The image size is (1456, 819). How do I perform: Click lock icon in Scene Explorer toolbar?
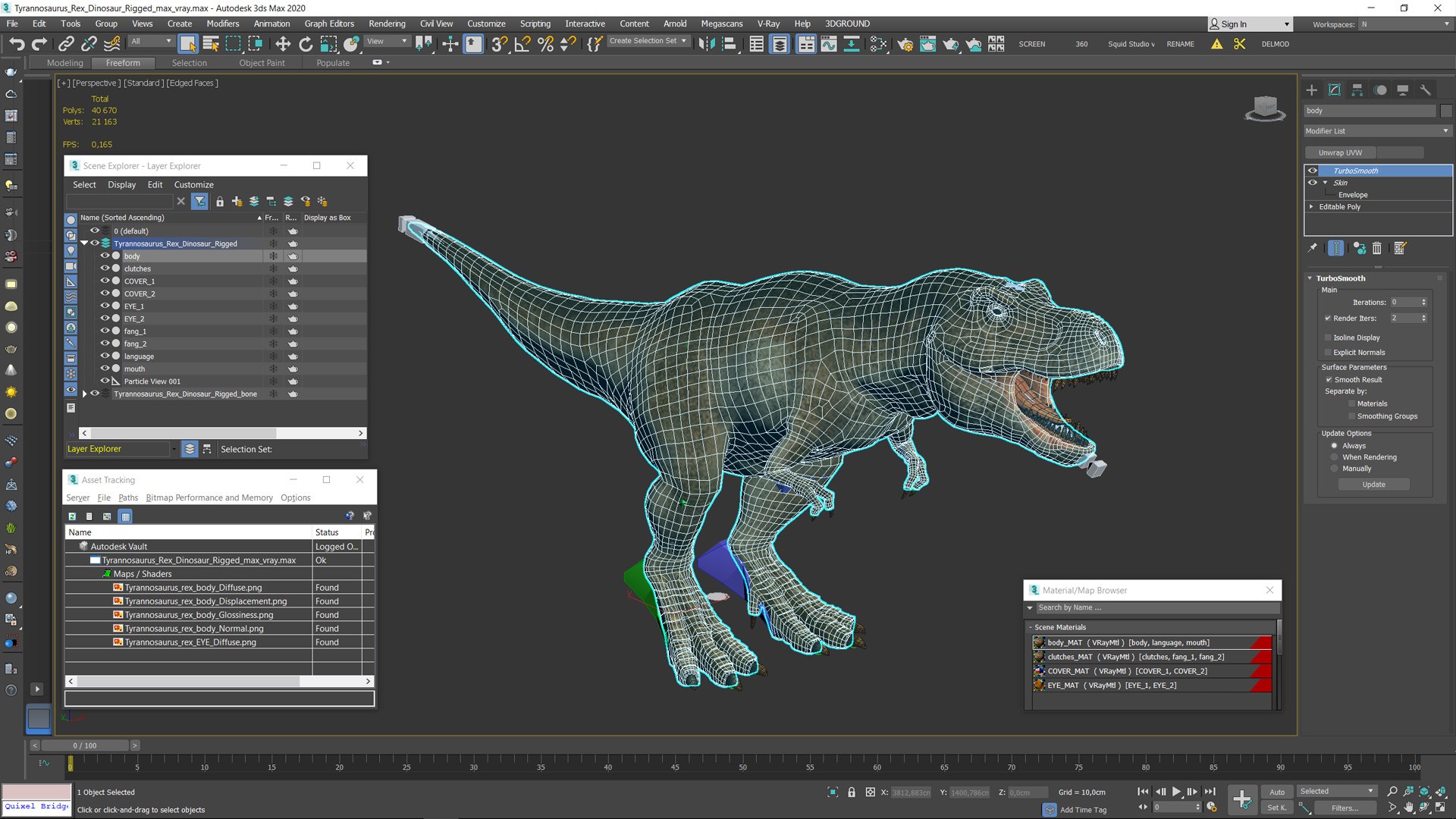[220, 201]
